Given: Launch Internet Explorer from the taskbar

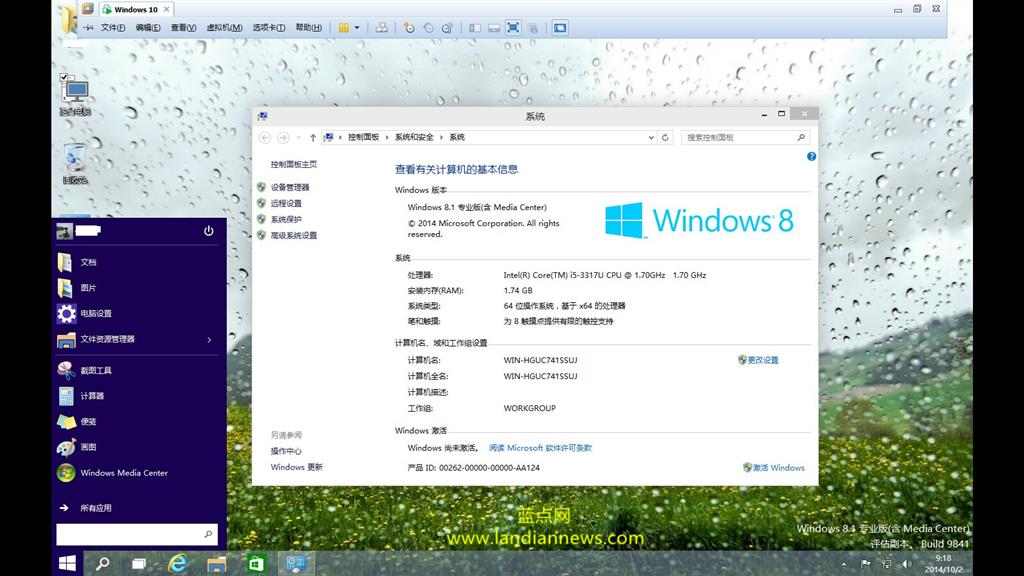Looking at the screenshot, I should click(x=177, y=563).
